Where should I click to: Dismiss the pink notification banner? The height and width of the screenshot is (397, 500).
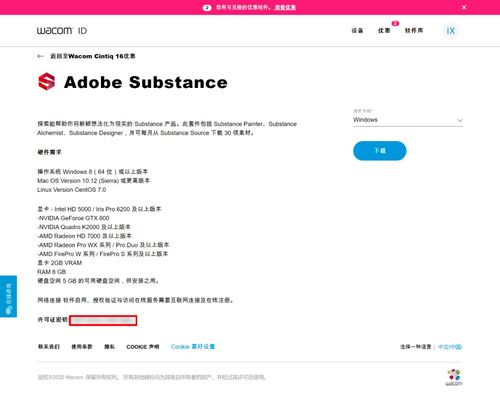click(x=464, y=7)
